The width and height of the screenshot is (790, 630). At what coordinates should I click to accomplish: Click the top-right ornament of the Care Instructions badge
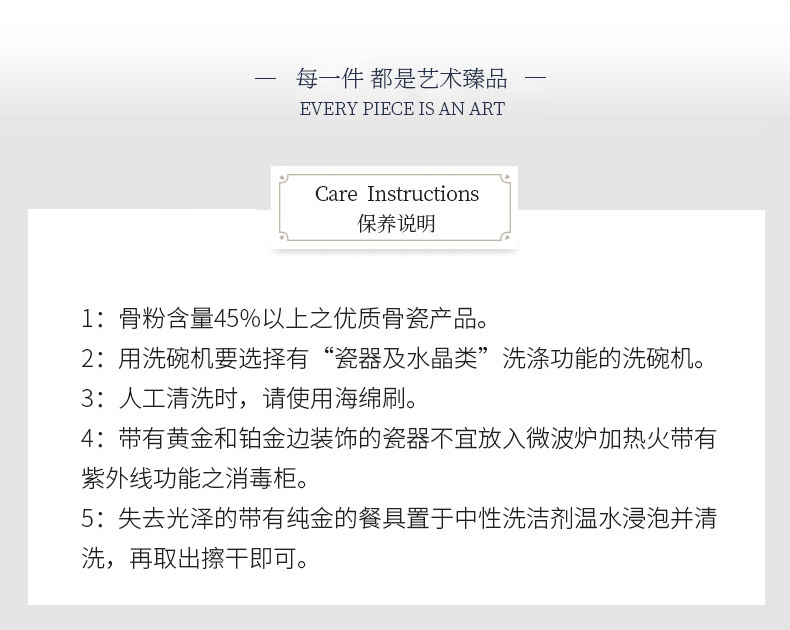point(507,179)
